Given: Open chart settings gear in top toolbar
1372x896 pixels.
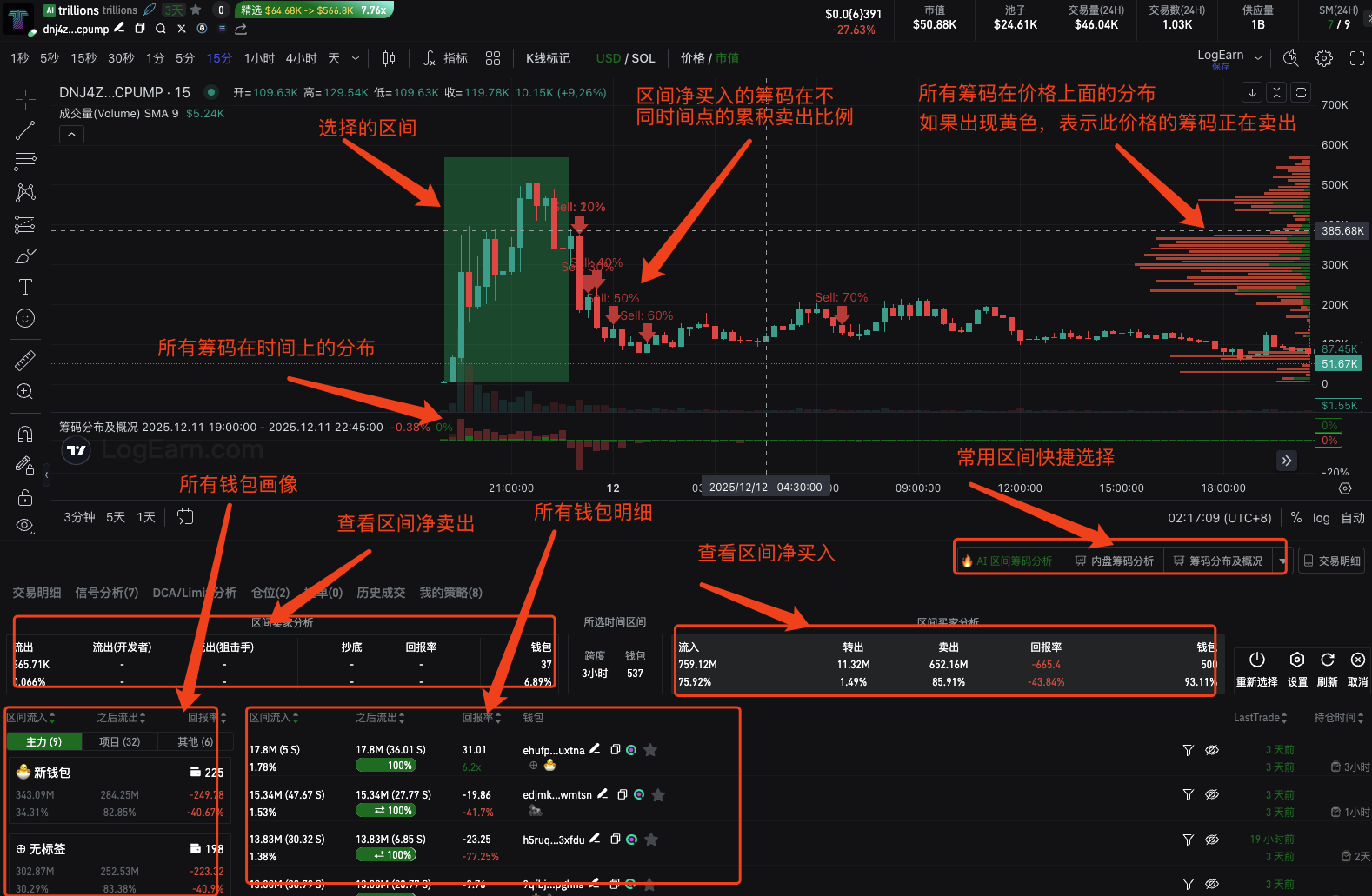Looking at the screenshot, I should pos(1323,58).
